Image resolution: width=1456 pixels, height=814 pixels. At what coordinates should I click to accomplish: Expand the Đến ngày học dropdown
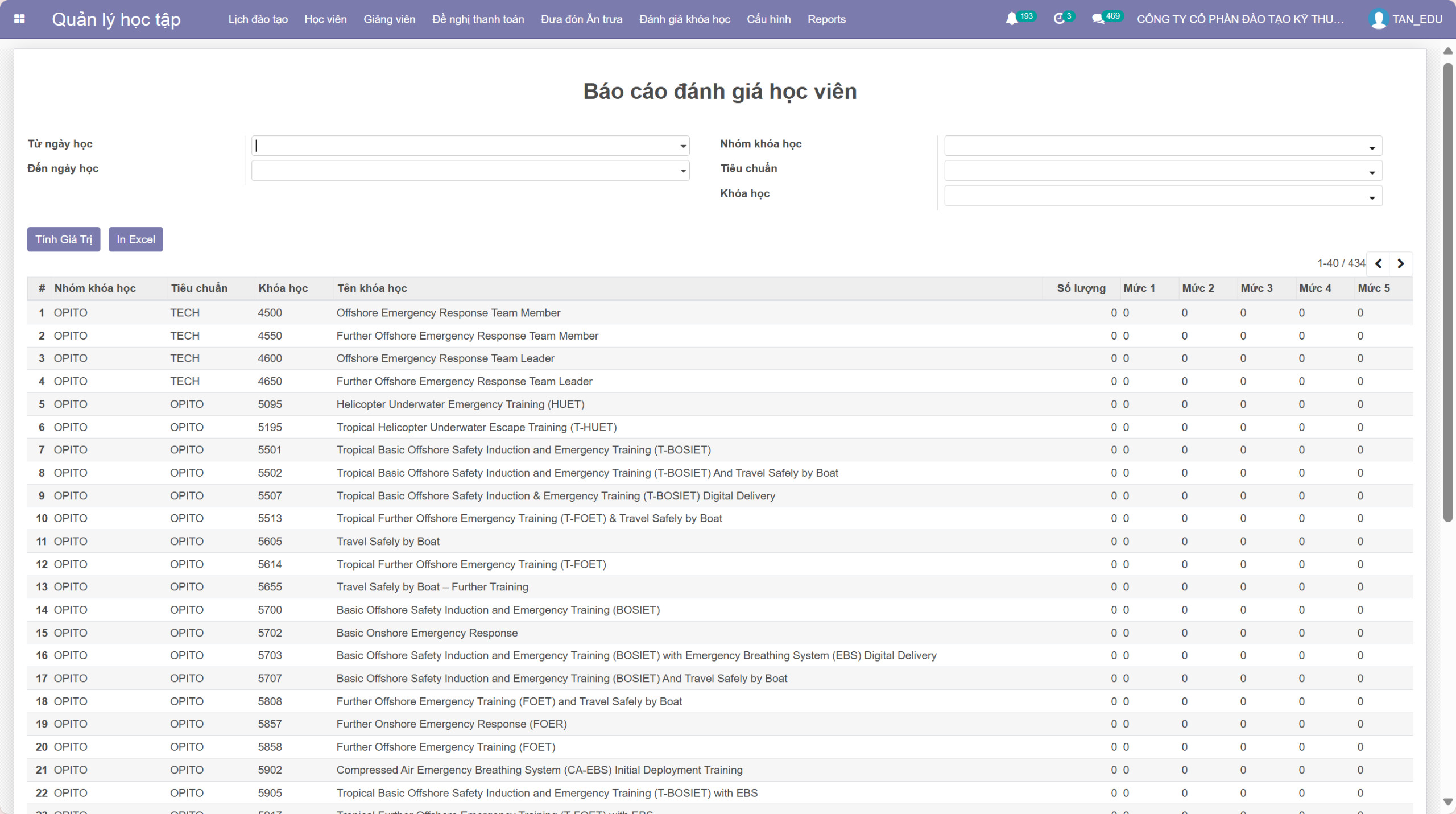click(x=683, y=171)
